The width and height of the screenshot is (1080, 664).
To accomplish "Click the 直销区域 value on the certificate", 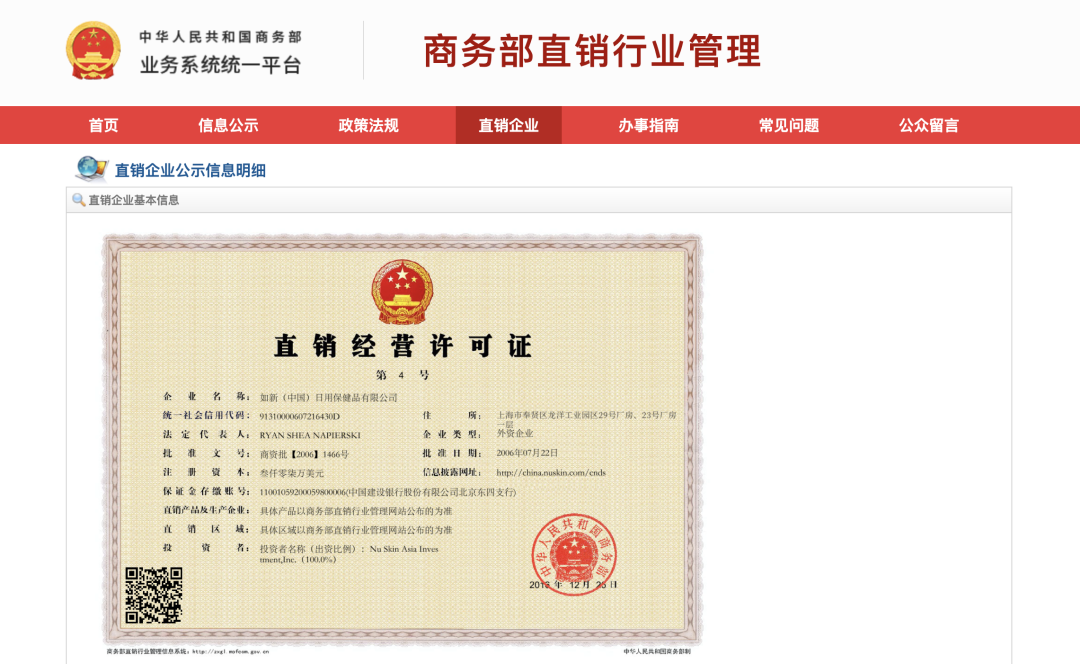I will [x=356, y=530].
